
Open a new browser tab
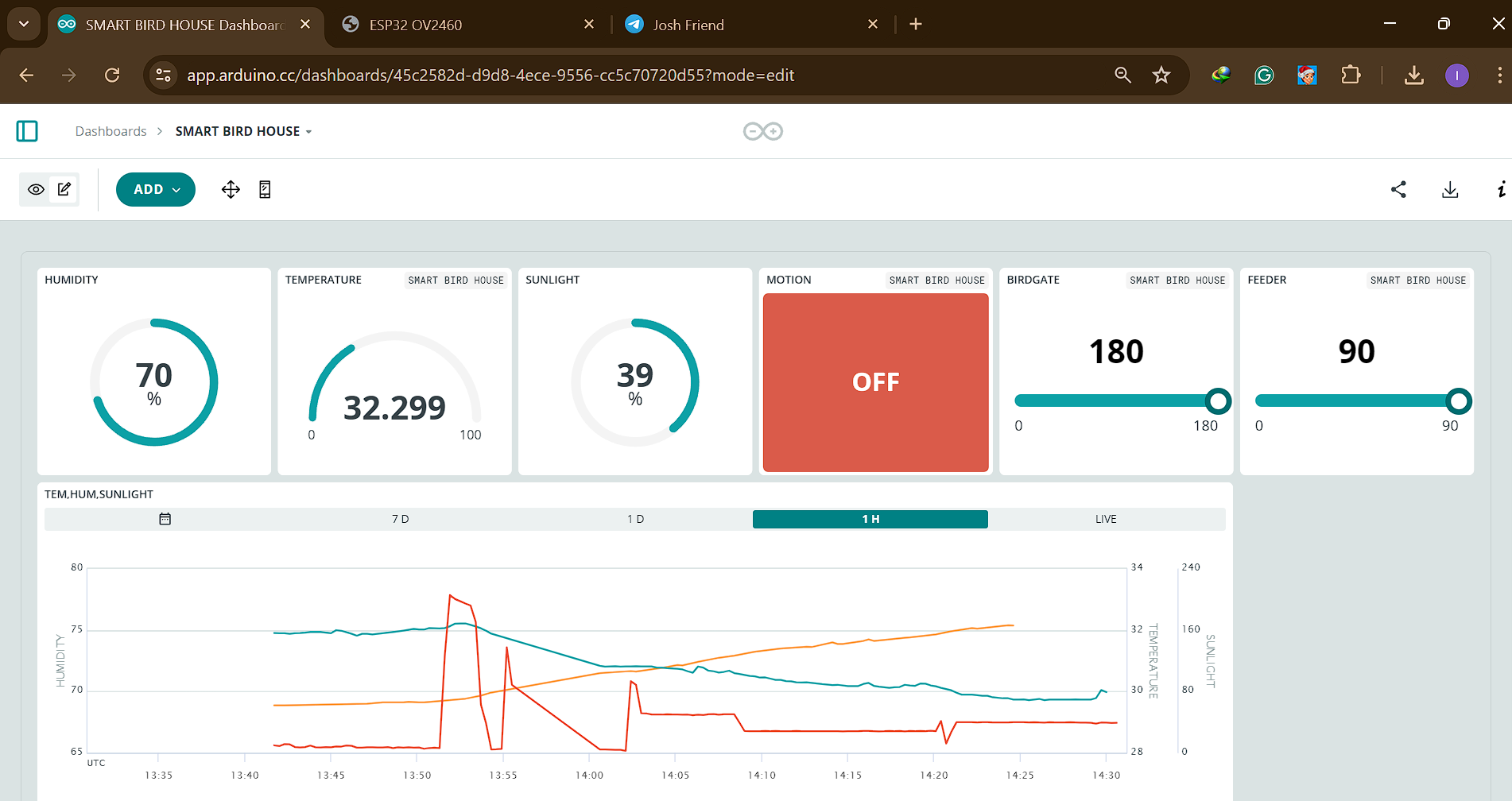click(916, 25)
